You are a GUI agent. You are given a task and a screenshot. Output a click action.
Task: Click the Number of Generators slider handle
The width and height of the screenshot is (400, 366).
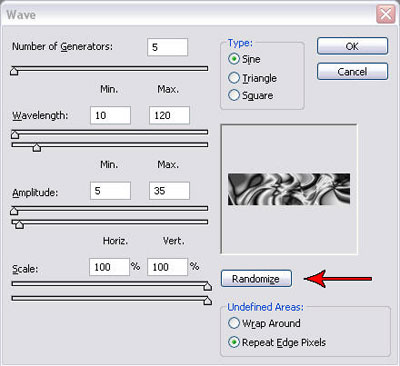click(14, 71)
